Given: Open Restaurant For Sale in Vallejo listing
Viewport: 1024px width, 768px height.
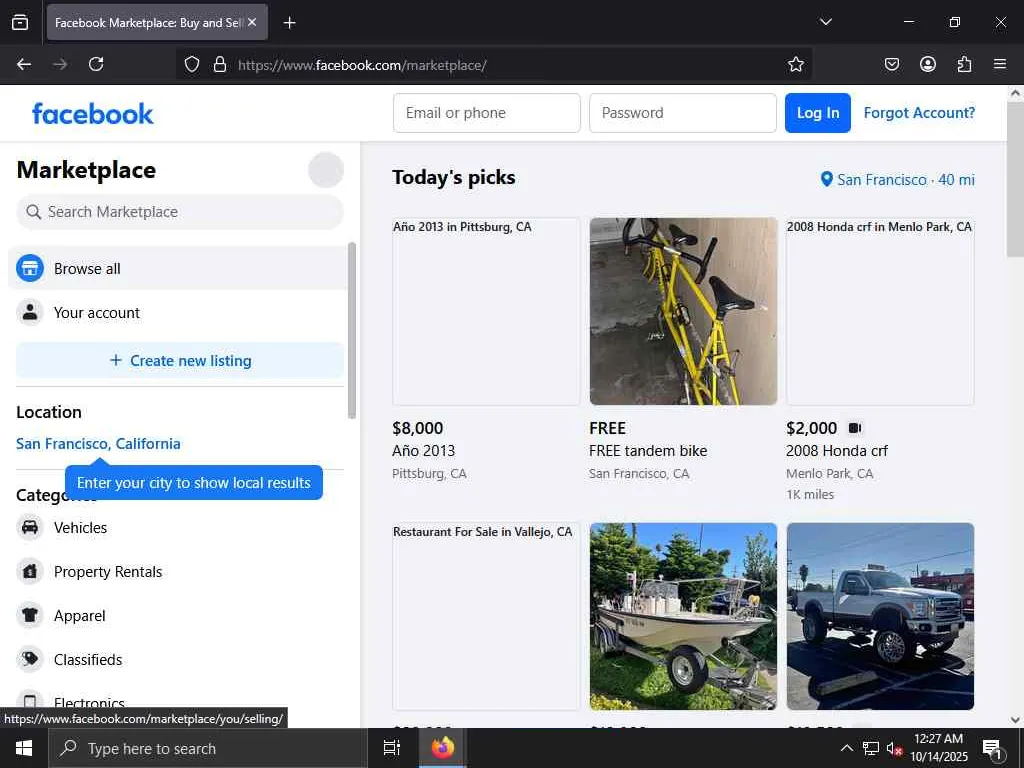Looking at the screenshot, I should (x=486, y=616).
